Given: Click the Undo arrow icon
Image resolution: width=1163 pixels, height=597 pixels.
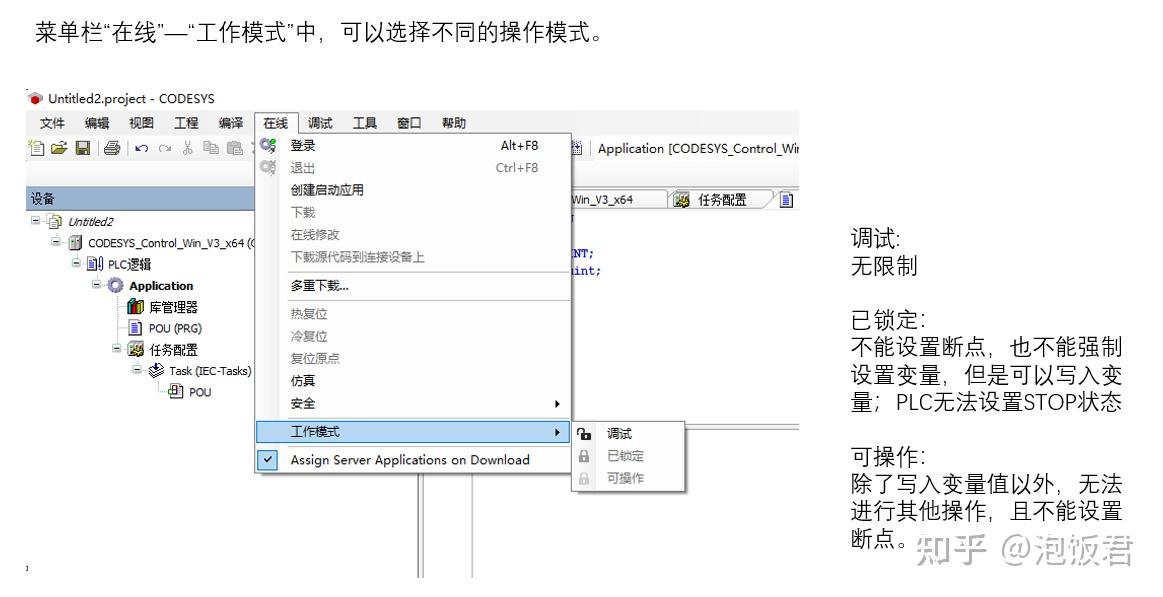Looking at the screenshot, I should pyautogui.click(x=142, y=149).
